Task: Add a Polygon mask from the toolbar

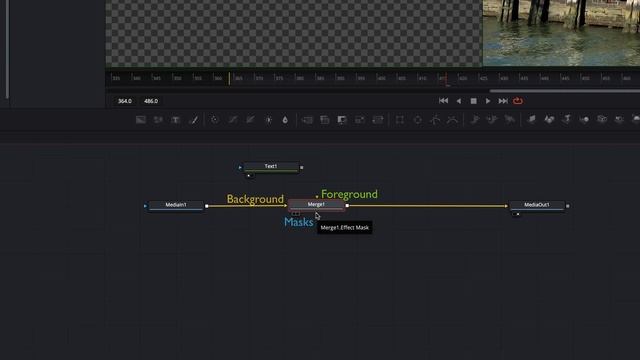Action: [435, 120]
